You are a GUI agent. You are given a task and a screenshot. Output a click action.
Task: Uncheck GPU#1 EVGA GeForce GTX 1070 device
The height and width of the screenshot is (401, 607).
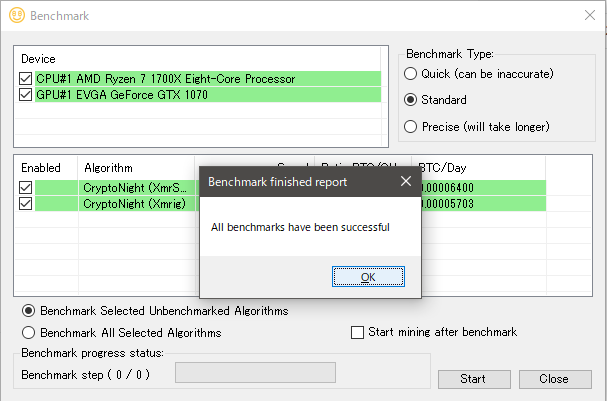point(26,95)
